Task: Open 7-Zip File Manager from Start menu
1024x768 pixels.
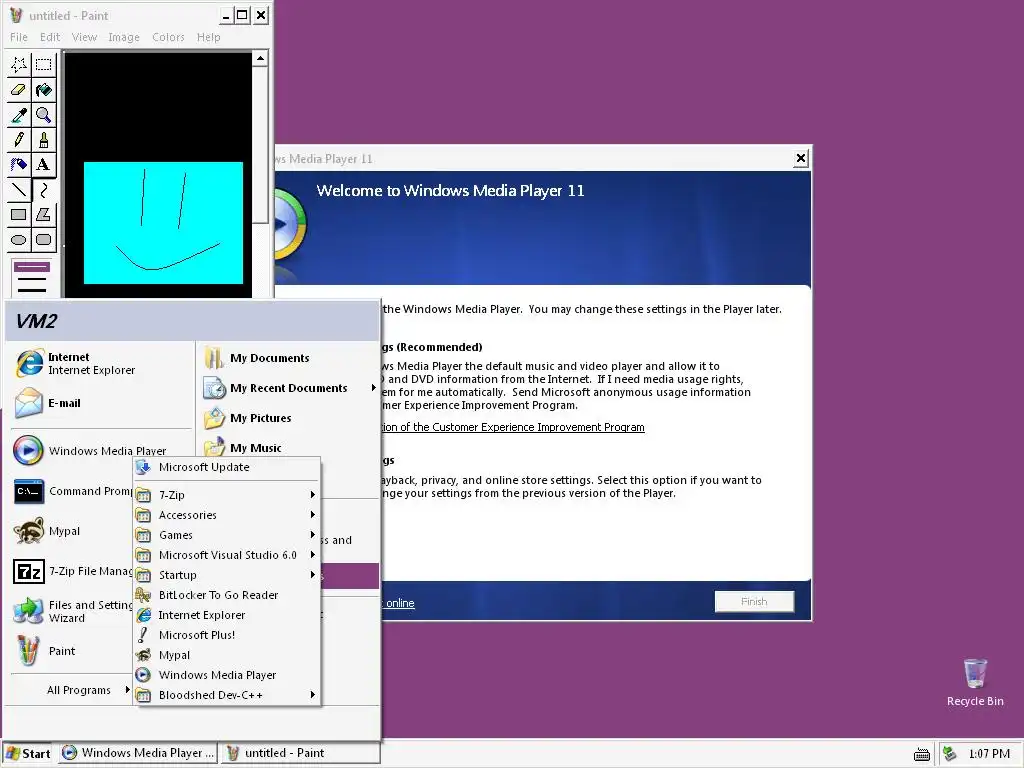Action: (72, 571)
